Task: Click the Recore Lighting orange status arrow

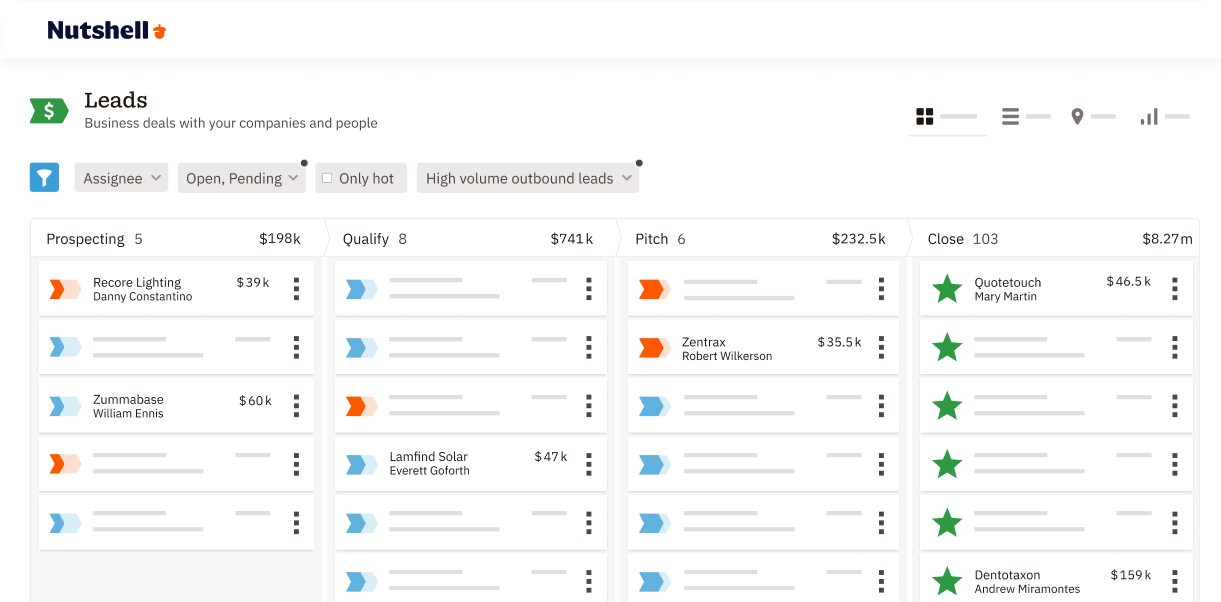Action: 65,289
